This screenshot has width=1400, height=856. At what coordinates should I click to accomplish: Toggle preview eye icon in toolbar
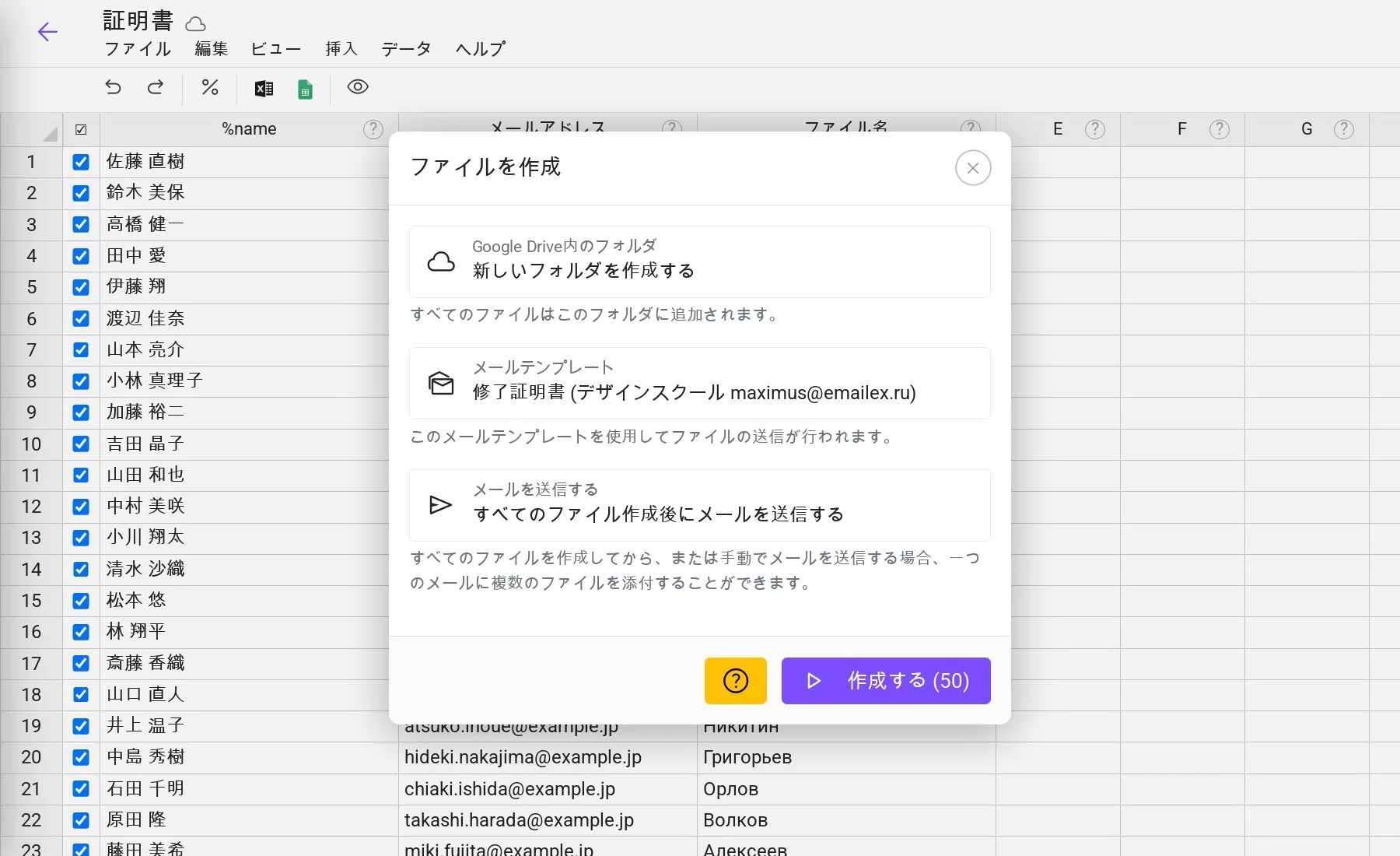[x=358, y=86]
